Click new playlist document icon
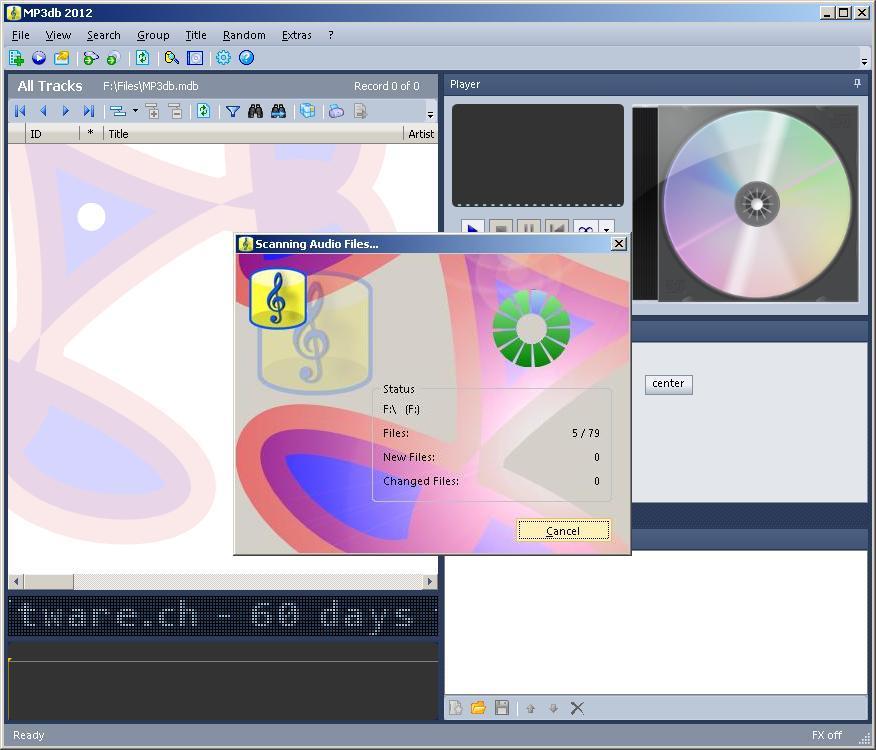876x750 pixels. click(x=455, y=708)
